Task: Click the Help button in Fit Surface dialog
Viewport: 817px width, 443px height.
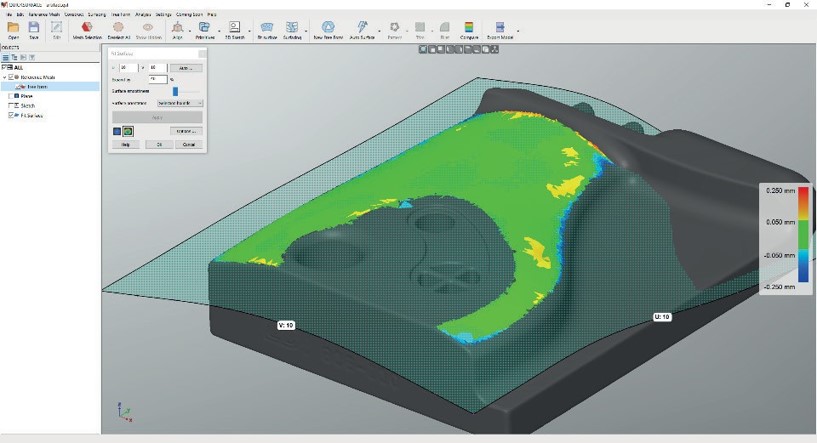Action: point(126,144)
